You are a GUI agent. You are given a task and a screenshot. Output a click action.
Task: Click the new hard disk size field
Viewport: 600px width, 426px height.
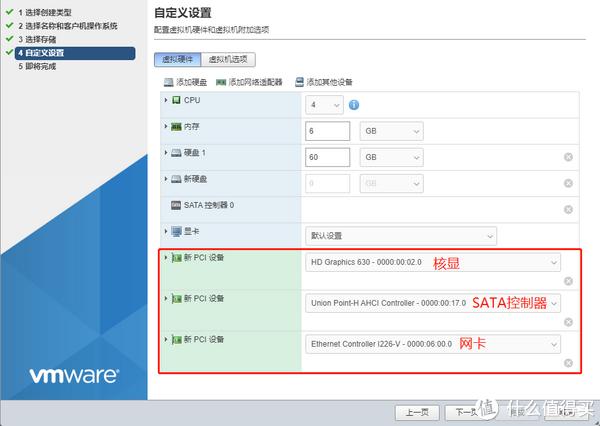pyautogui.click(x=328, y=184)
